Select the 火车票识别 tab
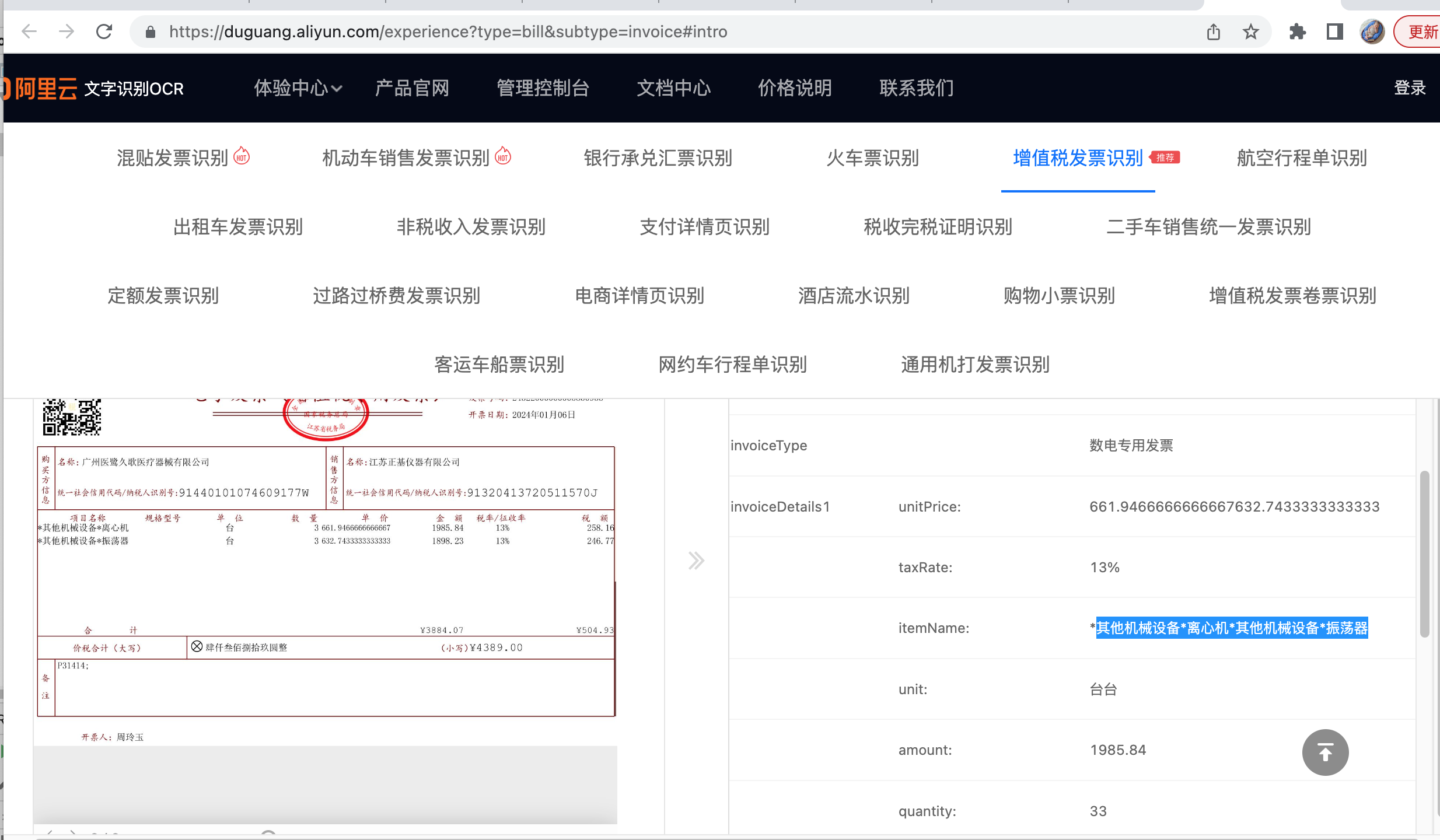The image size is (1440, 840). [x=873, y=158]
